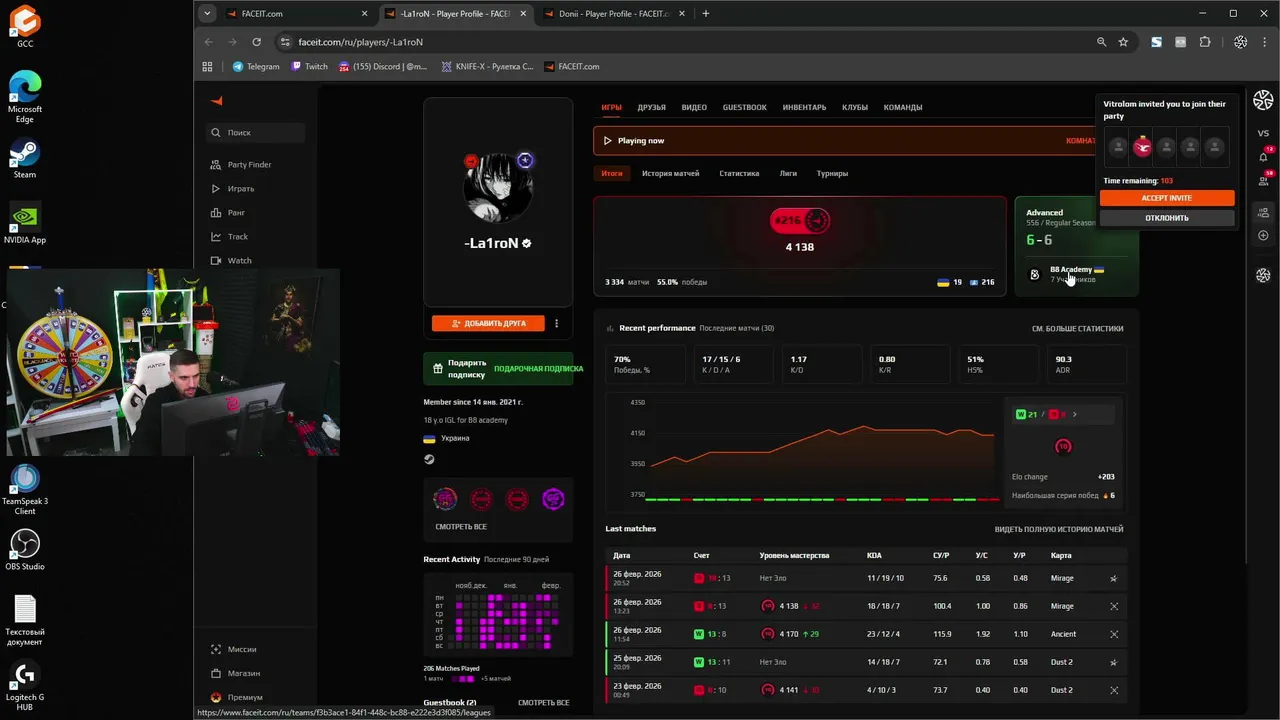Open three-dot menu beside Добавить друга

[557, 323]
